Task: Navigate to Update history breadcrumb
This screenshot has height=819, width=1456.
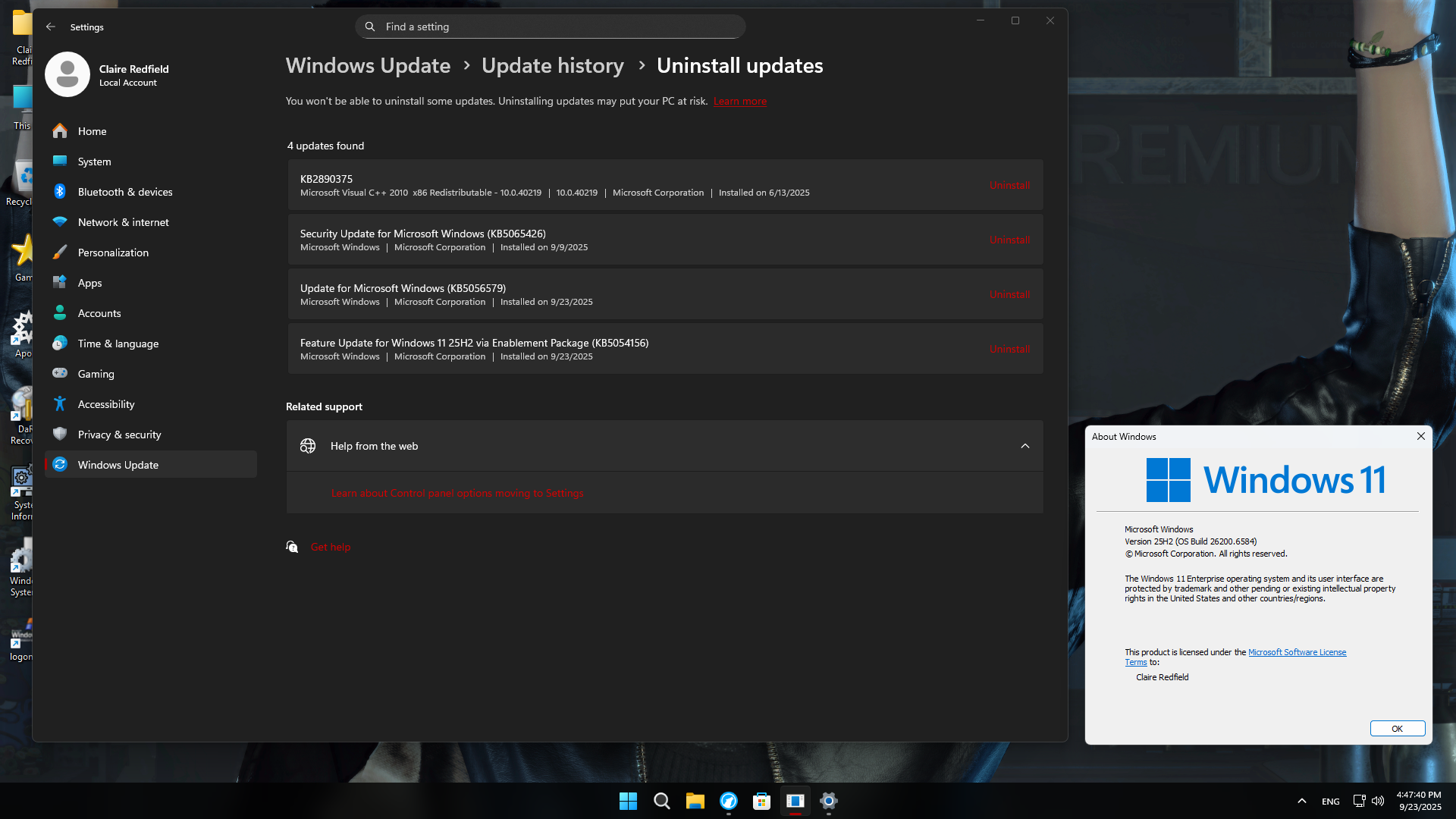Action: pyautogui.click(x=553, y=65)
